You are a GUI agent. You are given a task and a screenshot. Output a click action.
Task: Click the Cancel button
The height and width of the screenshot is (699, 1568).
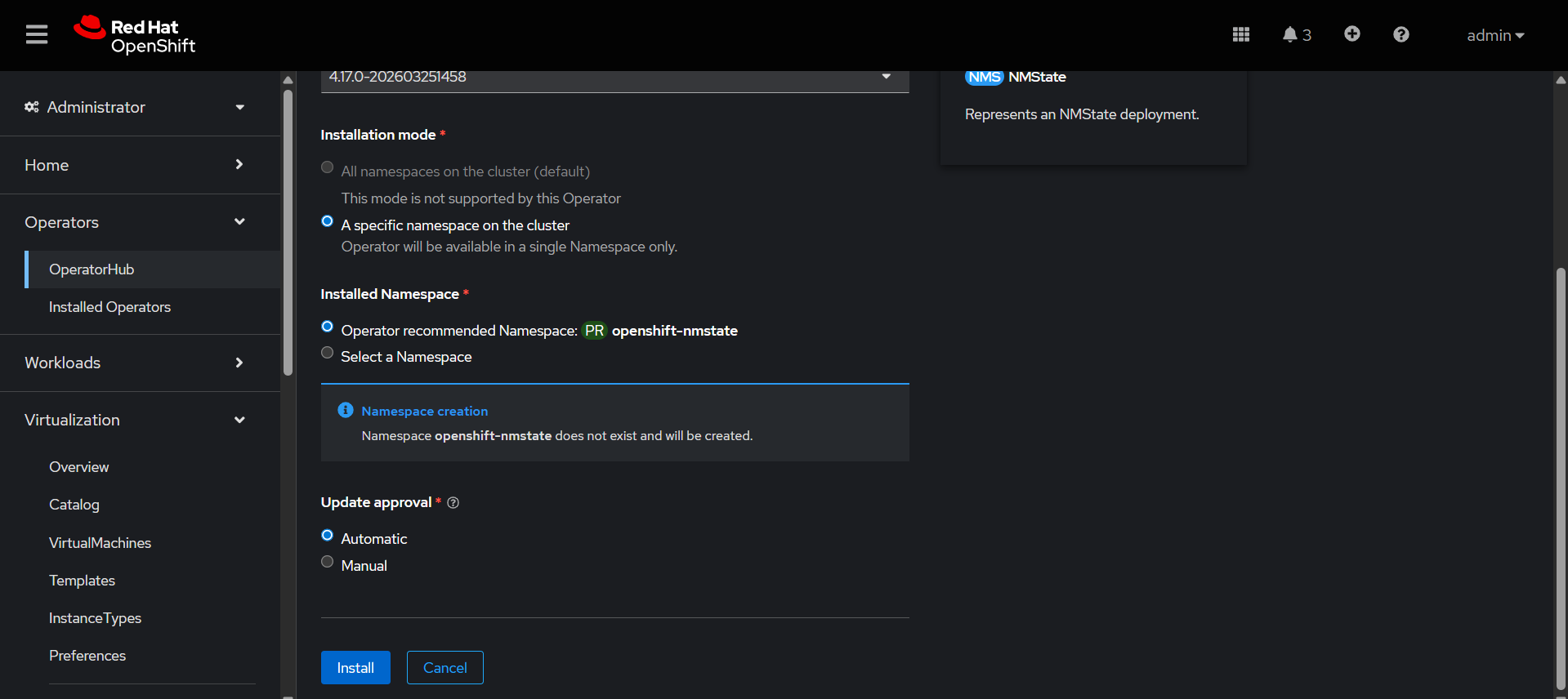[x=444, y=668]
